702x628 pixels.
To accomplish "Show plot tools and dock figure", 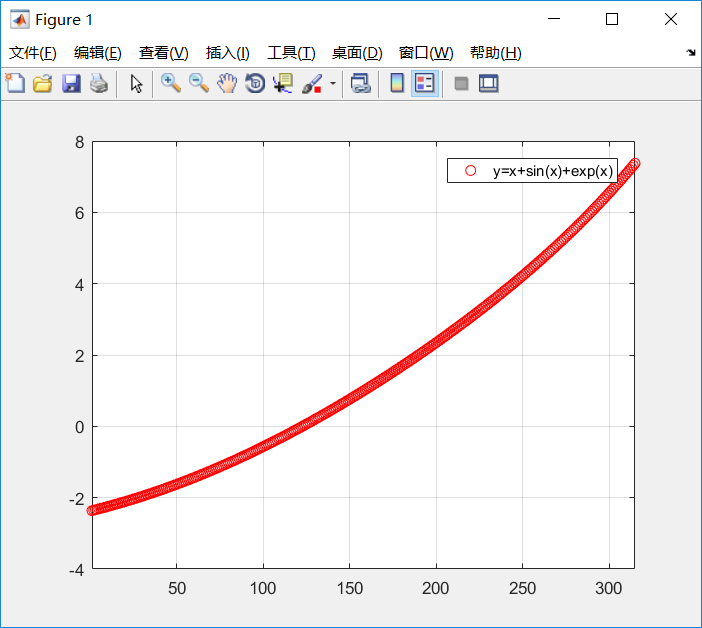I will click(488, 83).
